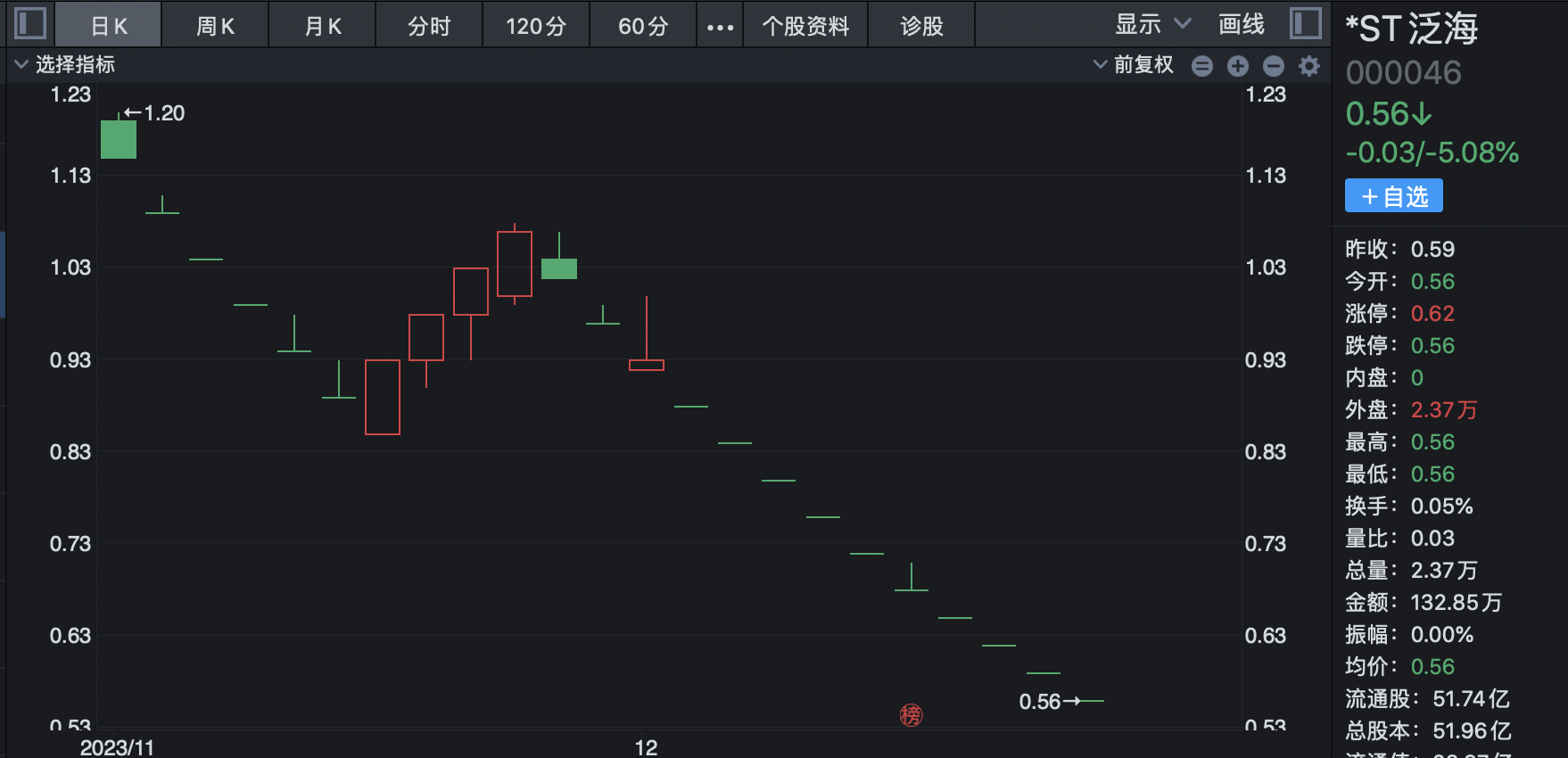Switch to the 月K monthly tab

pyautogui.click(x=322, y=27)
